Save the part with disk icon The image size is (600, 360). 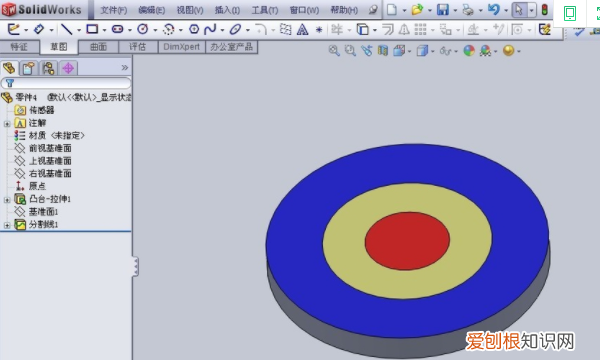[443, 10]
